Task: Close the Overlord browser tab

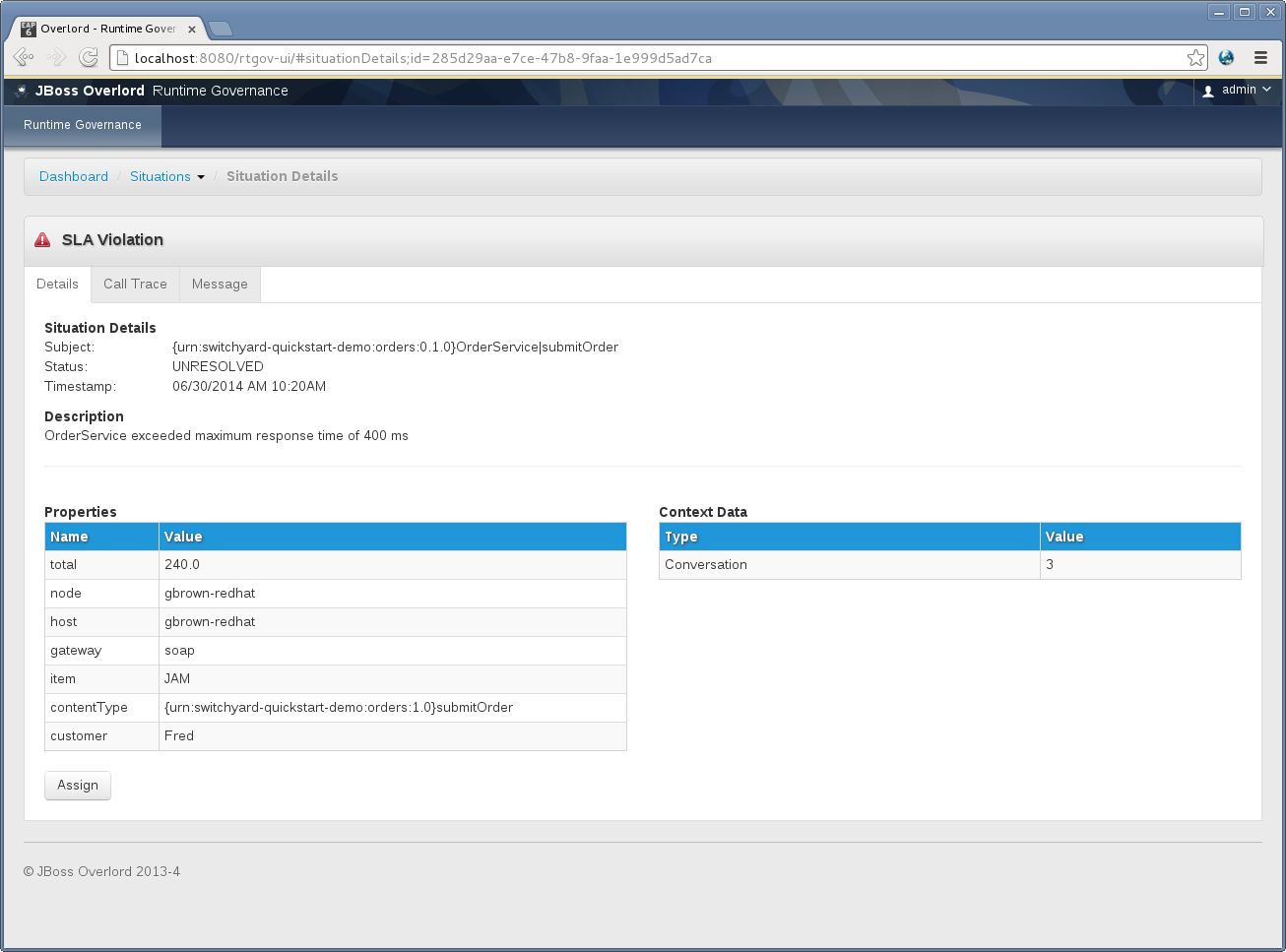Action: tap(192, 30)
